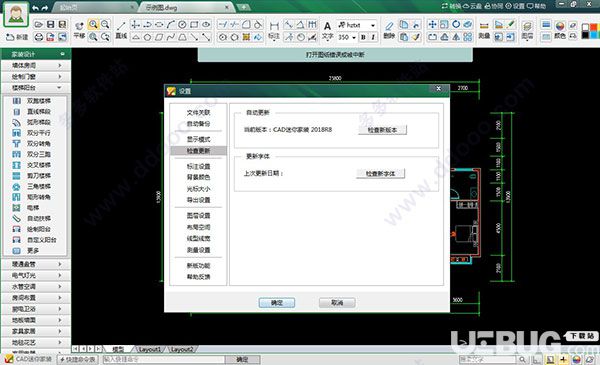
Task: Click the undo arrow in title bar
Action: (x=36, y=8)
